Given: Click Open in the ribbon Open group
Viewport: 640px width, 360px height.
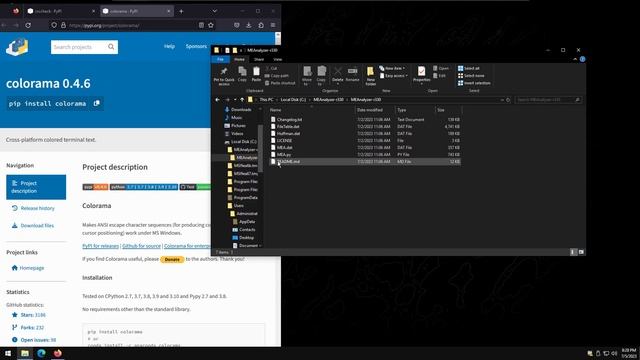Looking at the screenshot, I should [x=441, y=68].
